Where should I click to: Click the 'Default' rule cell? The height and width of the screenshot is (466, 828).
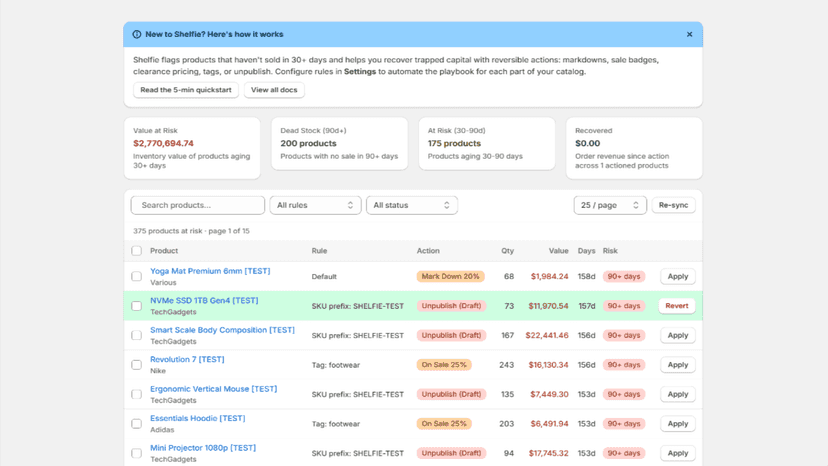coord(324,276)
